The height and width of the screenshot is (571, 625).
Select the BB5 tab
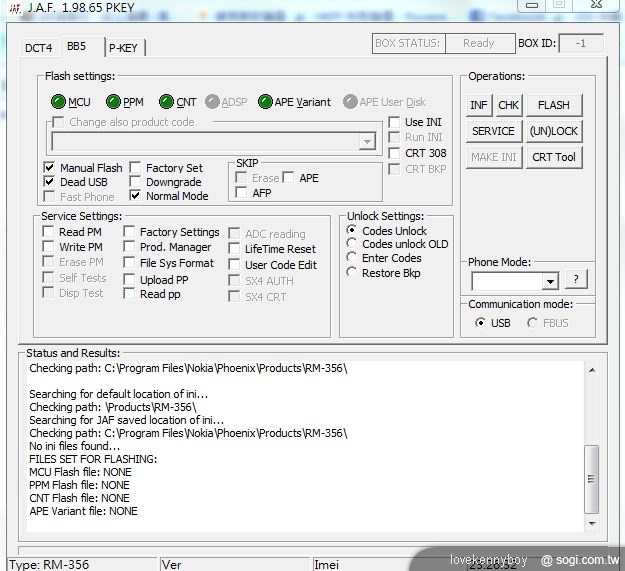point(77,47)
